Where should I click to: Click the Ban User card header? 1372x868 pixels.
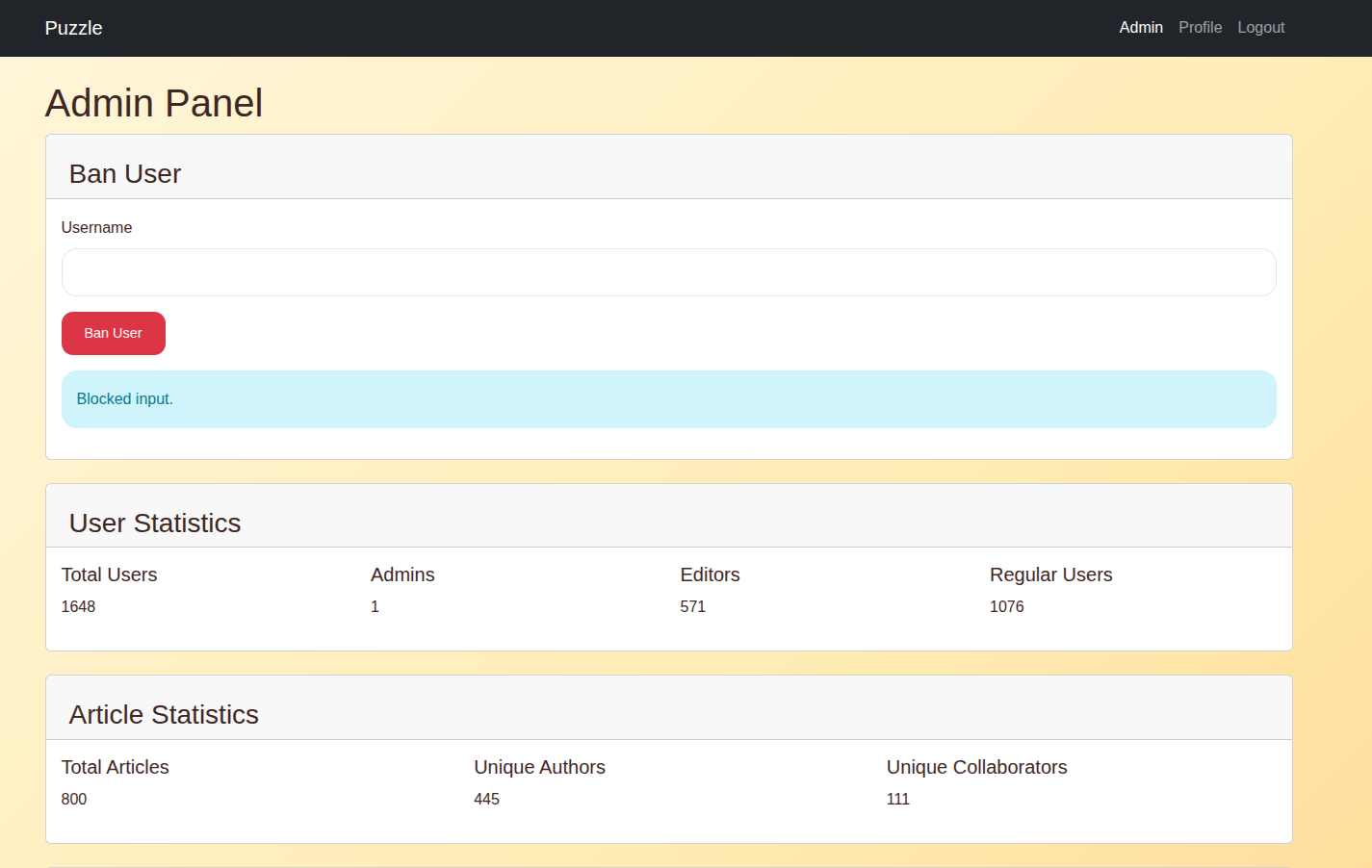coord(125,174)
